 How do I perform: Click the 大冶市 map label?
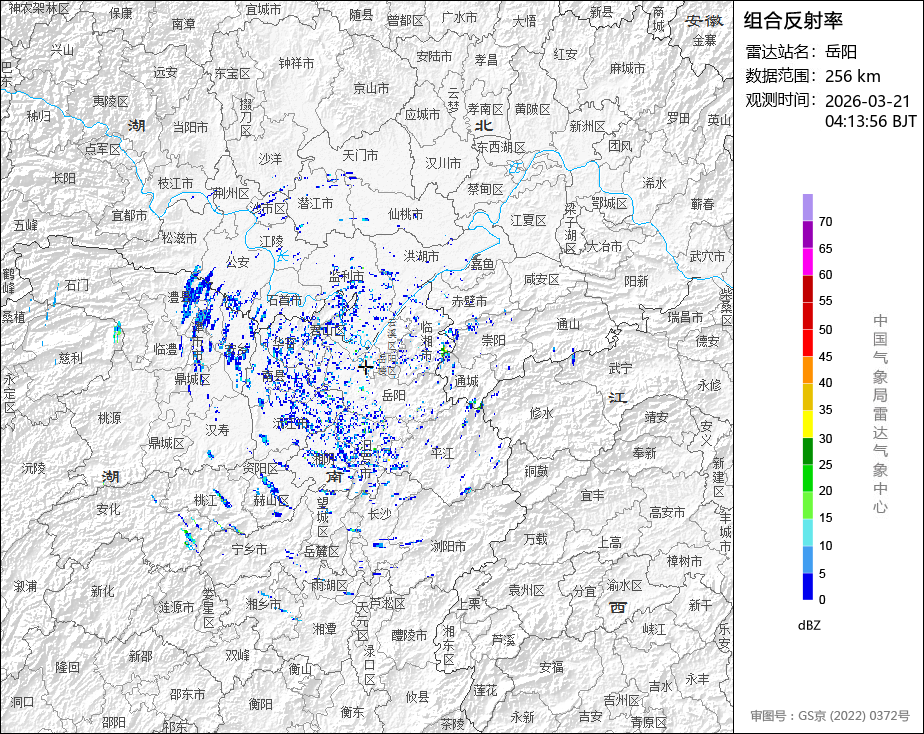point(604,246)
